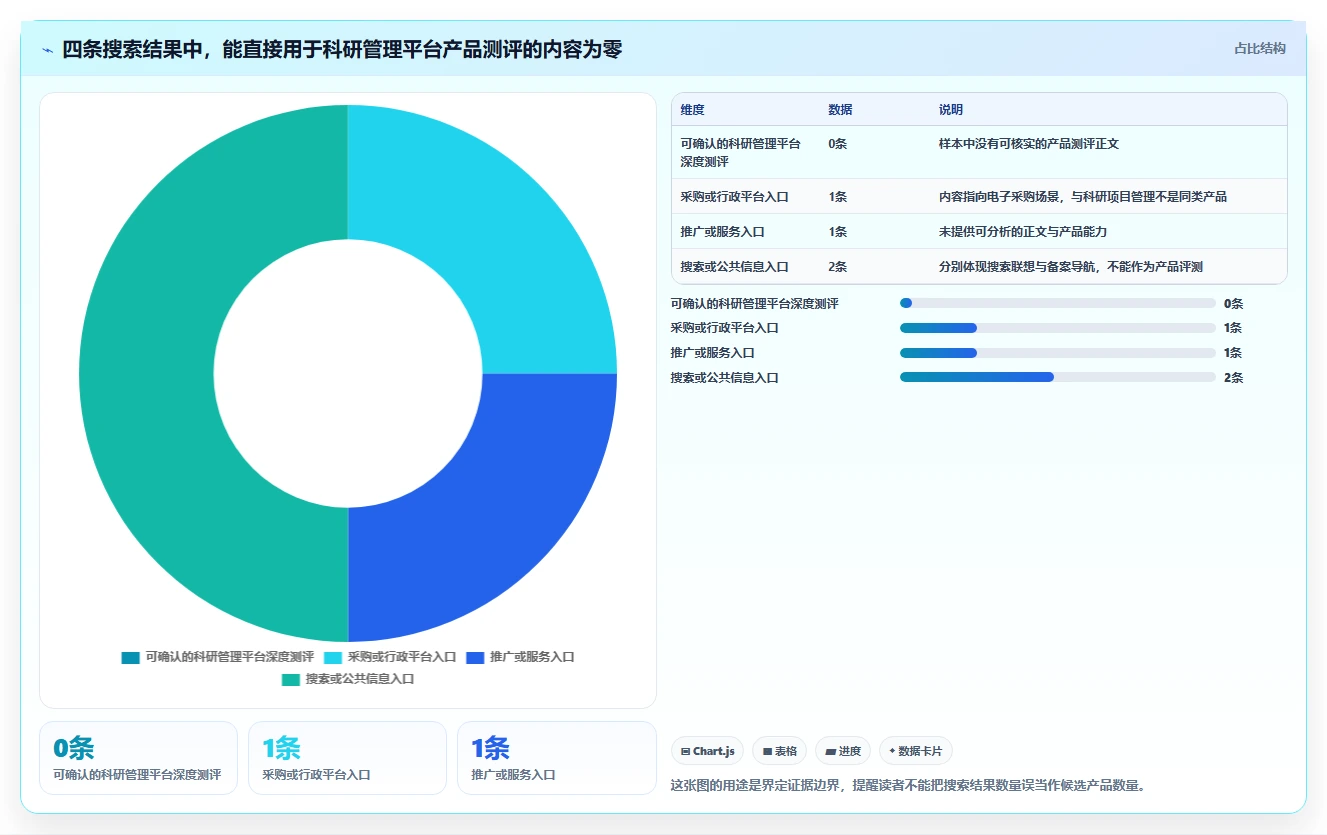Click the 0条 value in the table
Screen dimensions: 1327x835
click(x=837, y=144)
